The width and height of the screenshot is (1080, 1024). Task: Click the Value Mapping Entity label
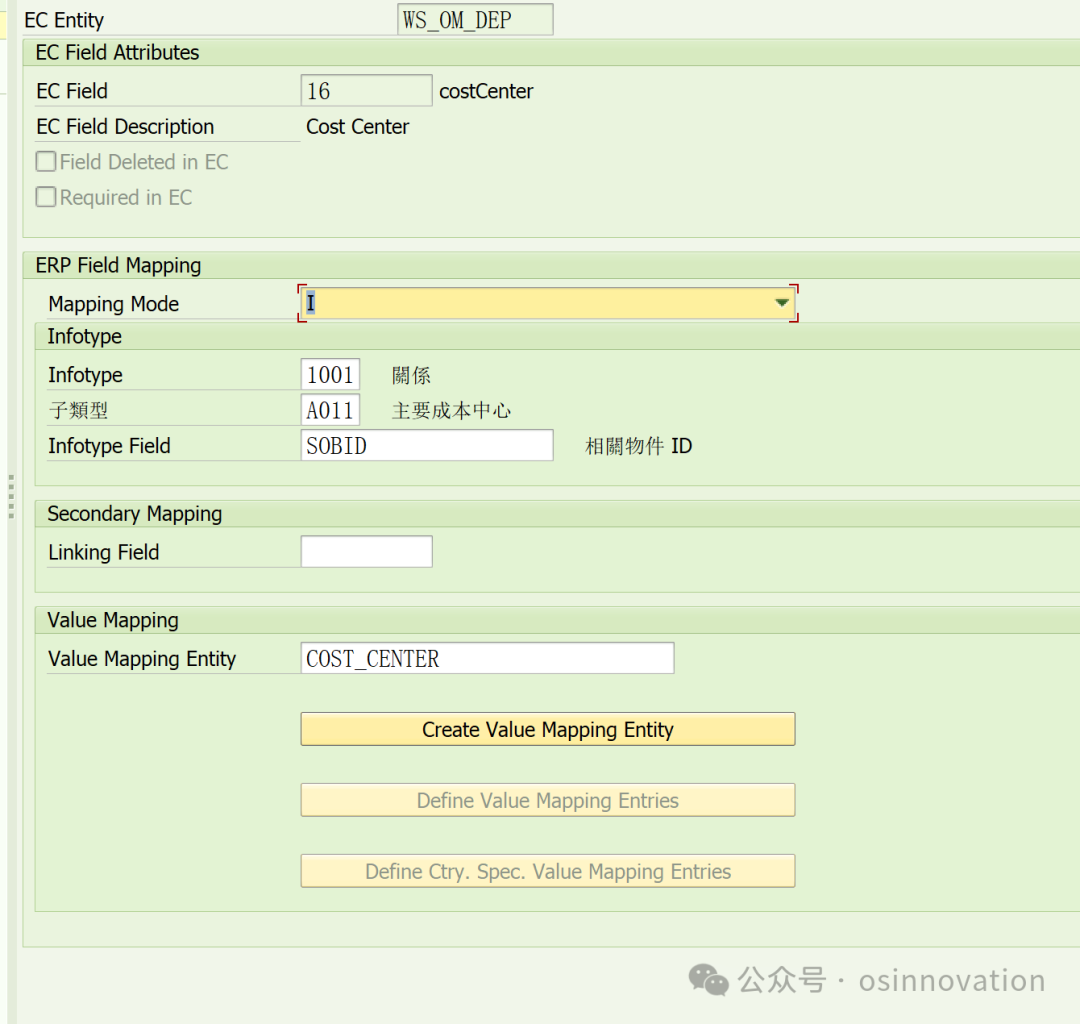click(x=142, y=659)
